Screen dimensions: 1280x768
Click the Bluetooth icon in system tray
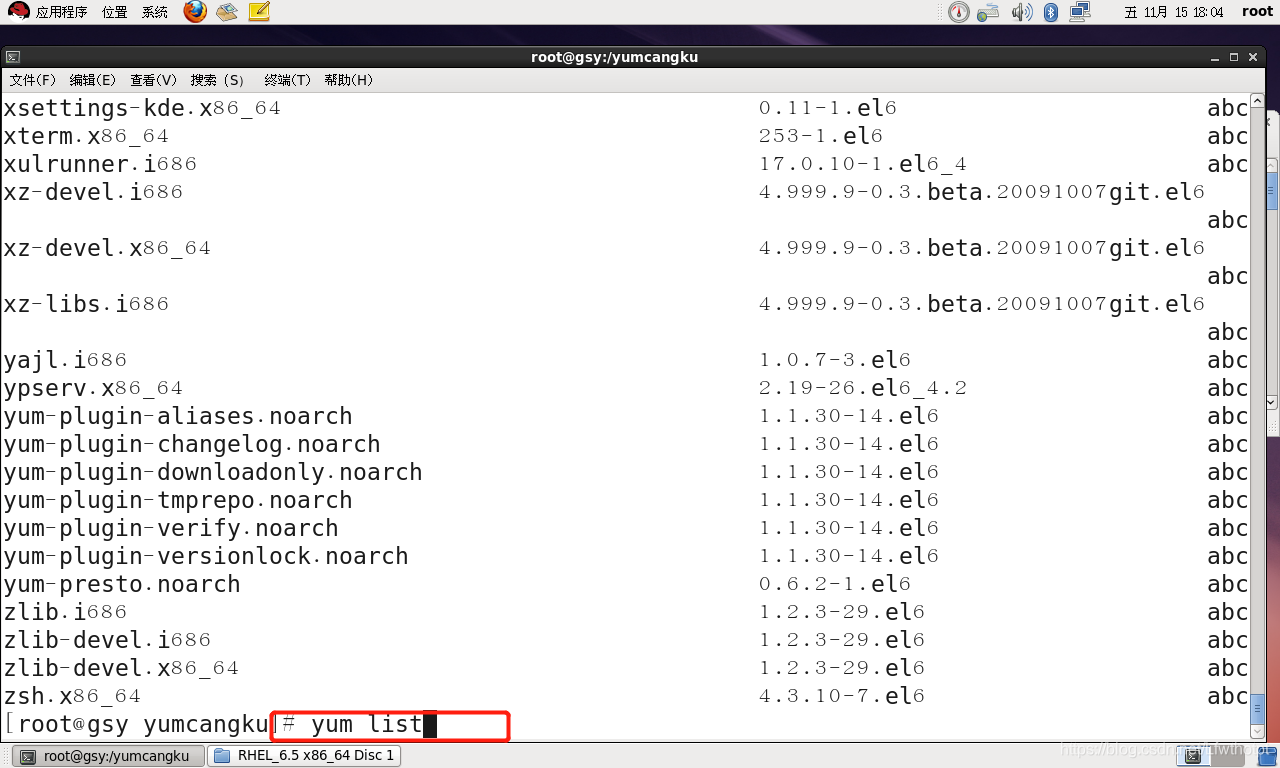click(x=1051, y=12)
